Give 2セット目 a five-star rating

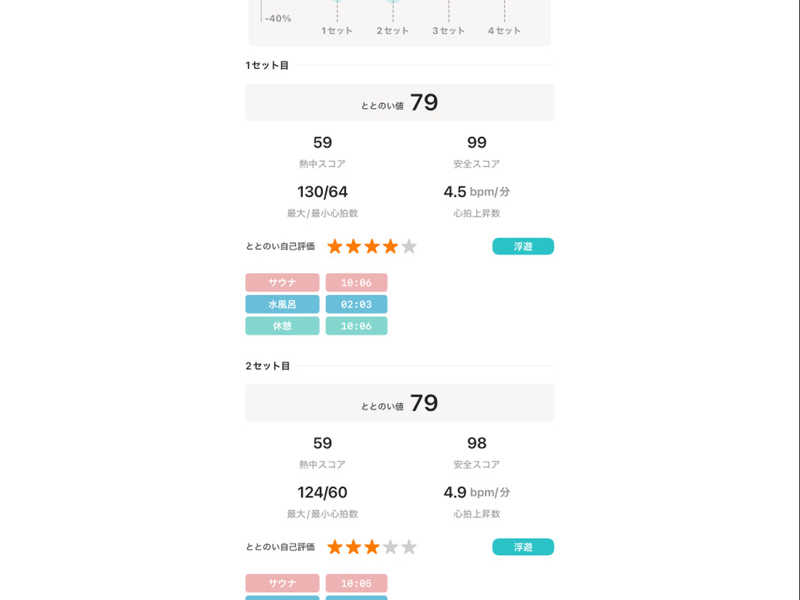pyautogui.click(x=409, y=547)
